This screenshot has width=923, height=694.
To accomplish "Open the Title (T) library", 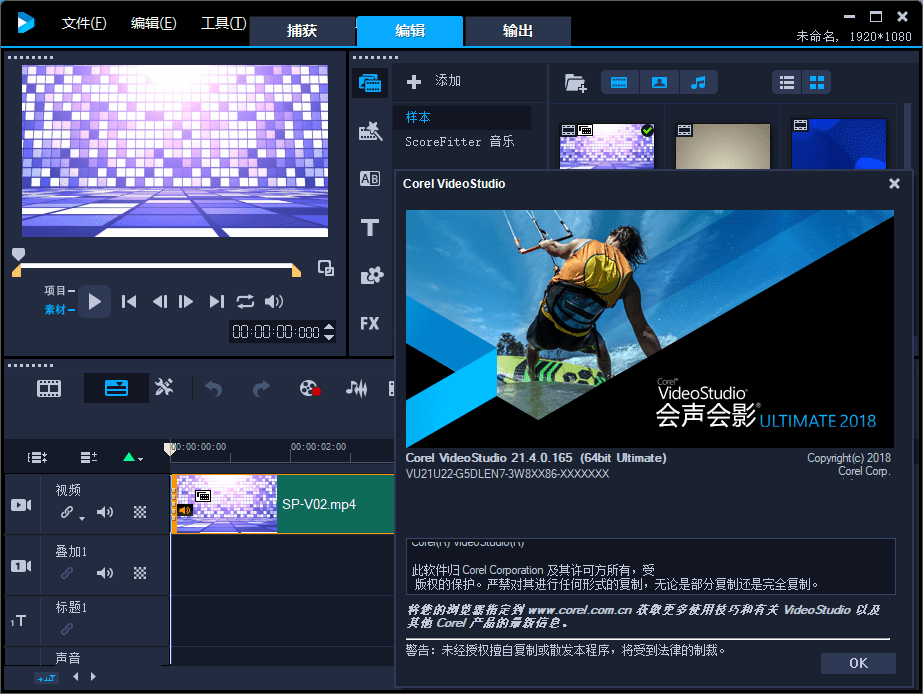I will pos(370,227).
